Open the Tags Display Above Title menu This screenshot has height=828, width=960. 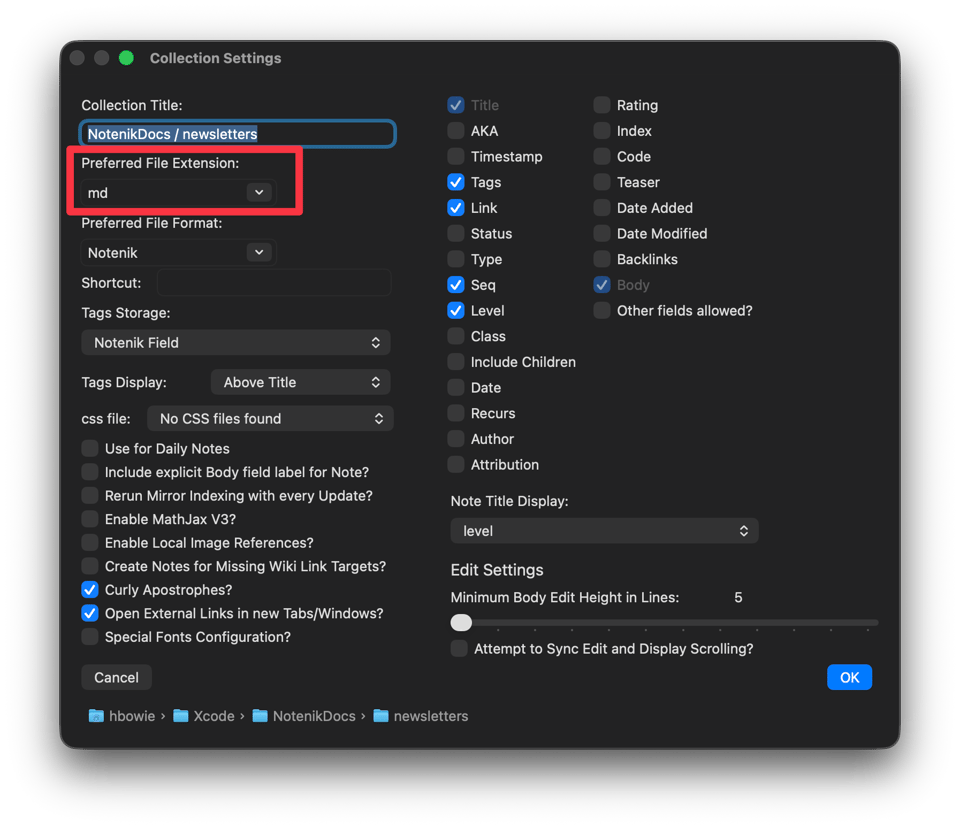[x=301, y=382]
